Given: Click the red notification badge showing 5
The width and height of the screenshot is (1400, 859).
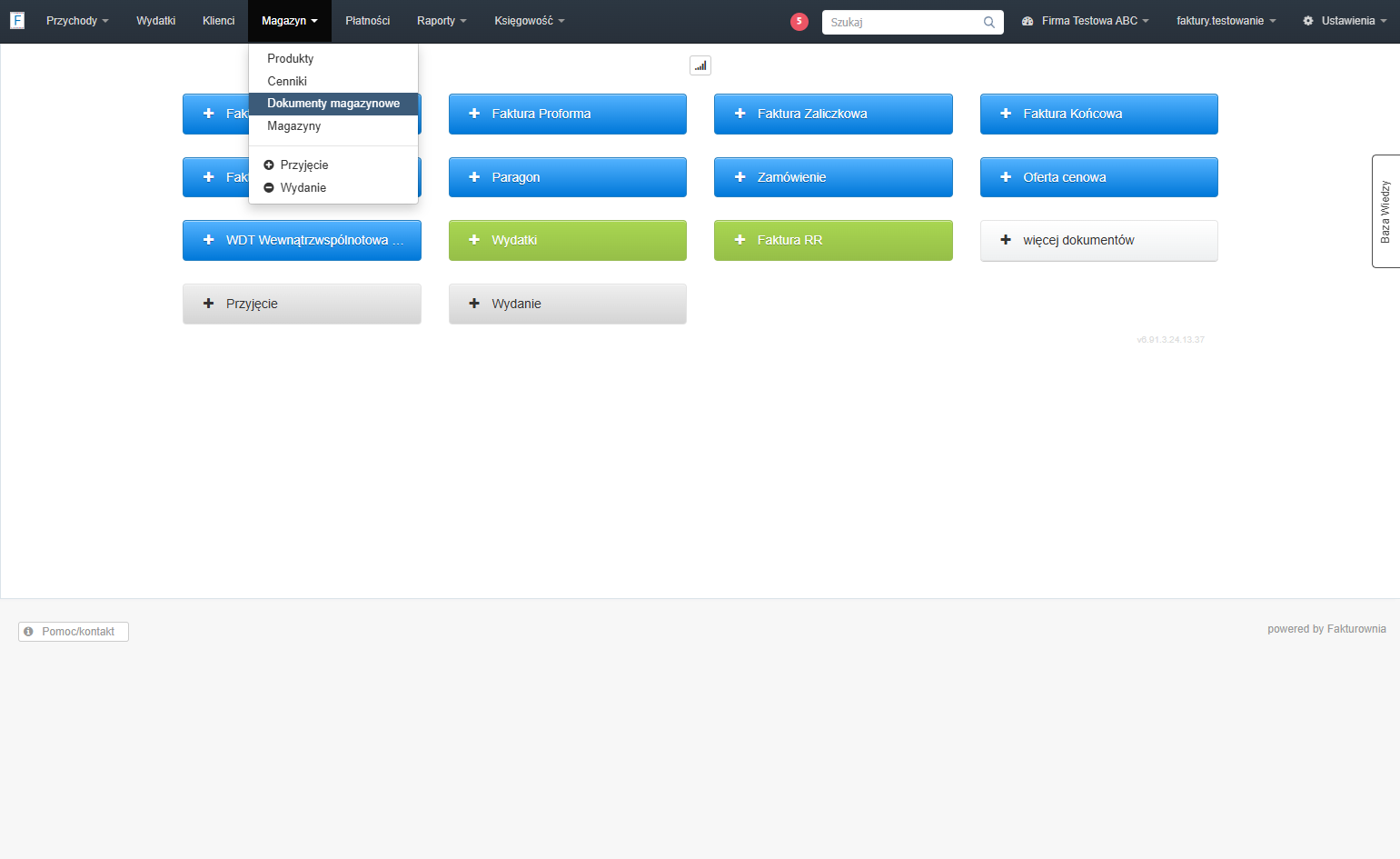Looking at the screenshot, I should (799, 21).
